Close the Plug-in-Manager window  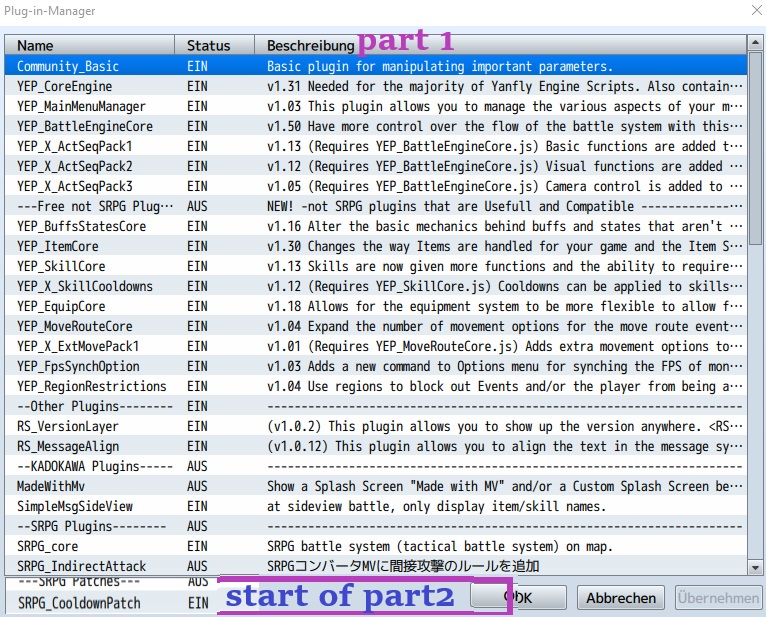pyautogui.click(x=756, y=10)
